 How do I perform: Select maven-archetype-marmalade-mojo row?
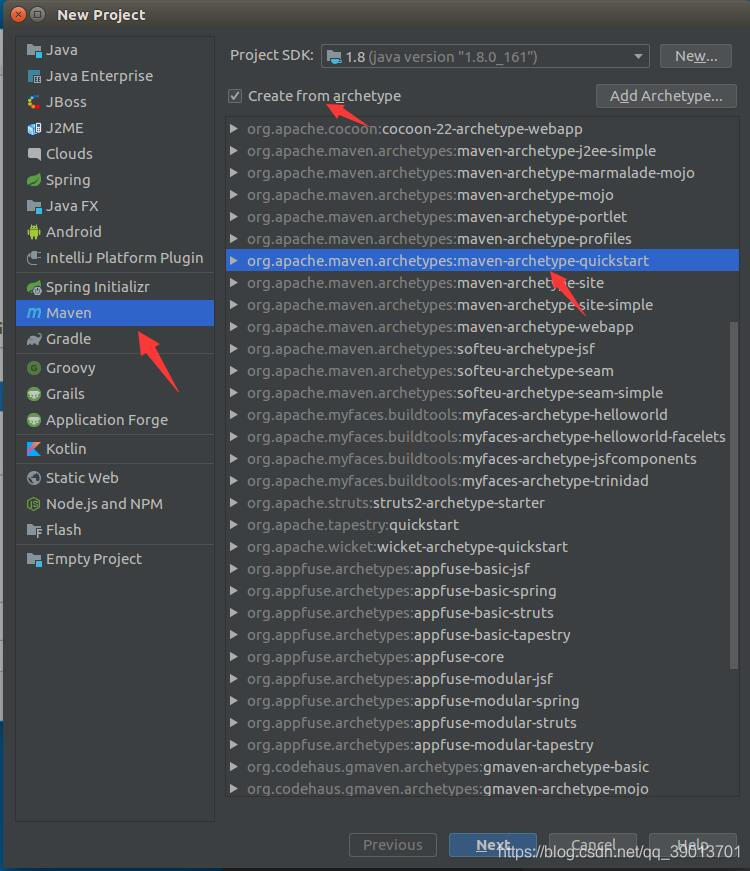(x=482, y=173)
